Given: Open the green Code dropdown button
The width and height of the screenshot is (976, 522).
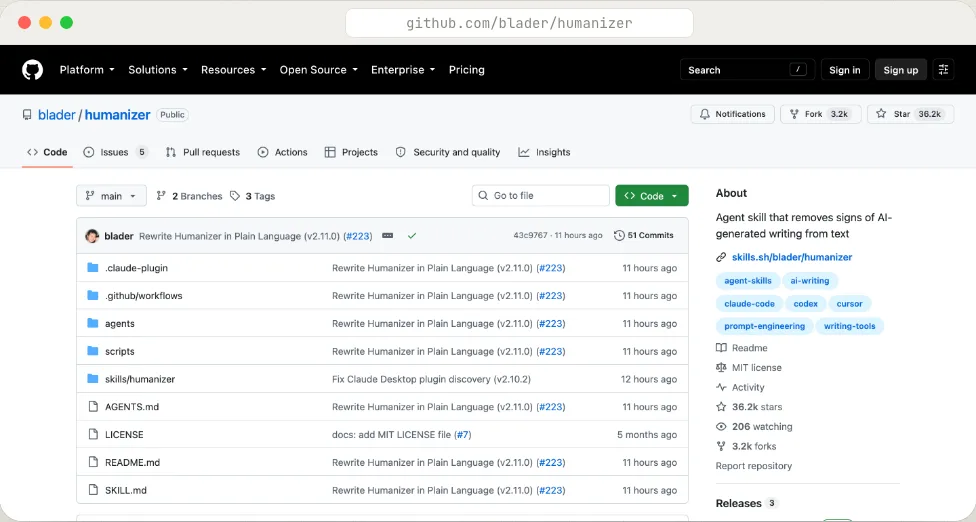Looking at the screenshot, I should tap(652, 195).
